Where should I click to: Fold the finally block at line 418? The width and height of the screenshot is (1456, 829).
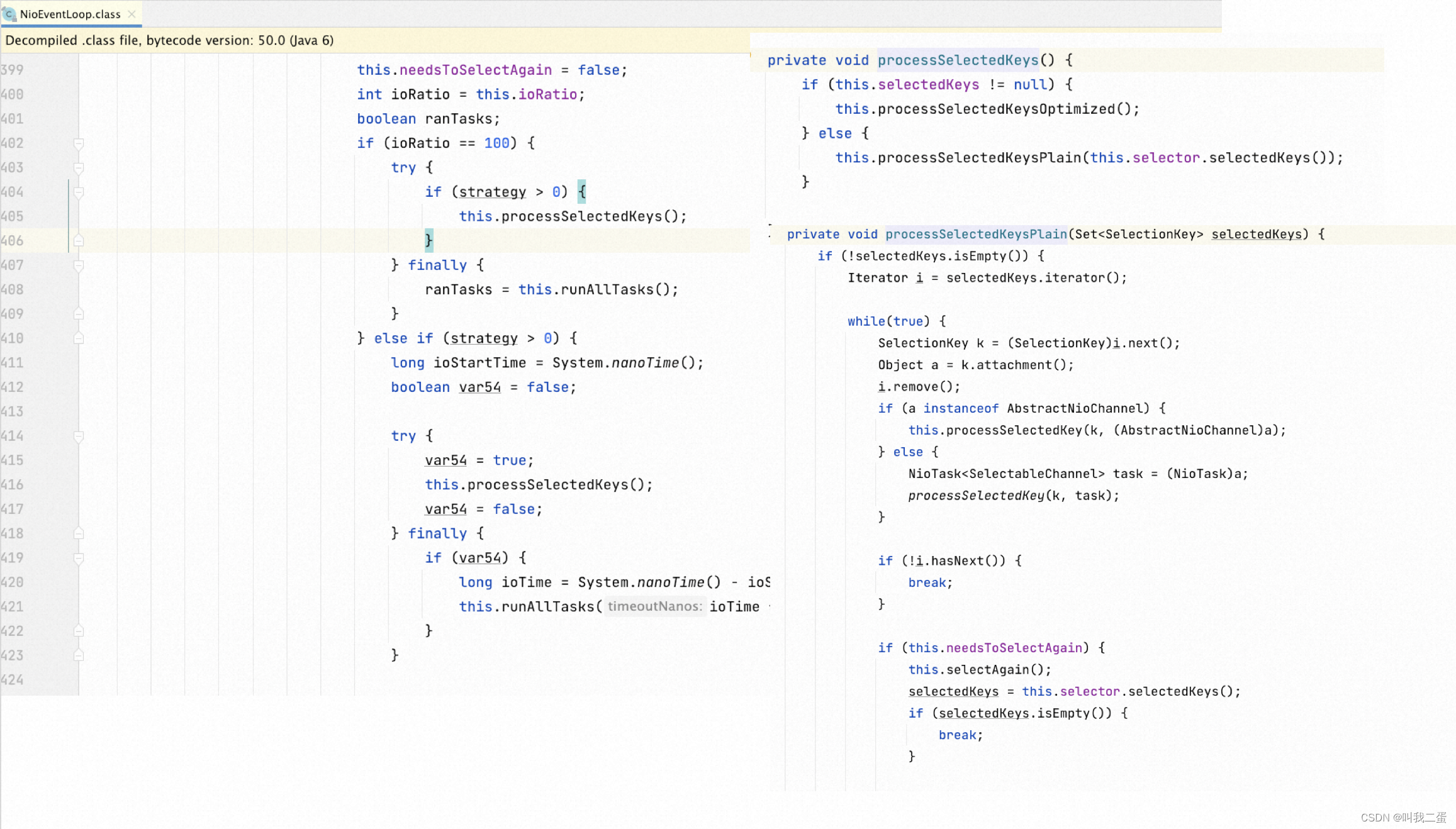[x=79, y=533]
